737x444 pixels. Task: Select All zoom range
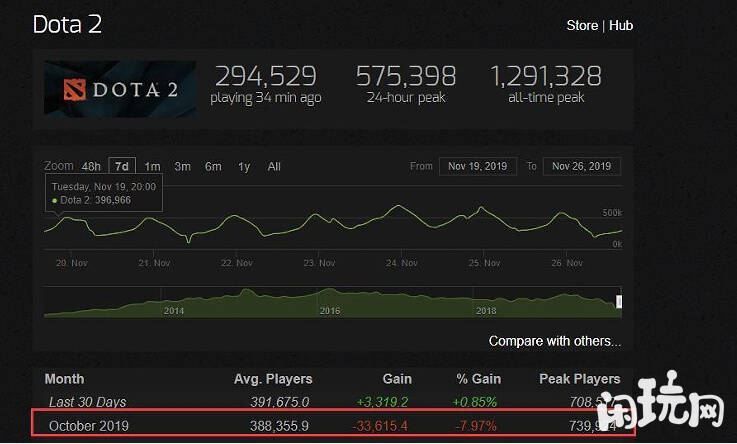coord(274,167)
